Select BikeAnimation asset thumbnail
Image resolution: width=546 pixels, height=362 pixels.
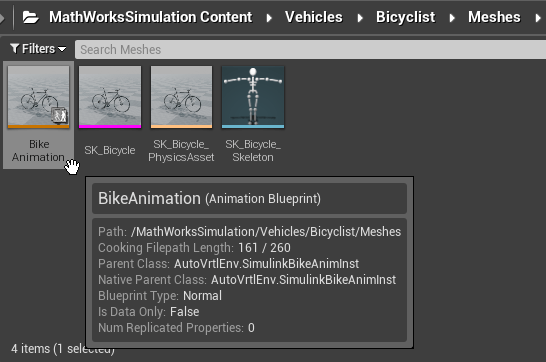(39, 97)
